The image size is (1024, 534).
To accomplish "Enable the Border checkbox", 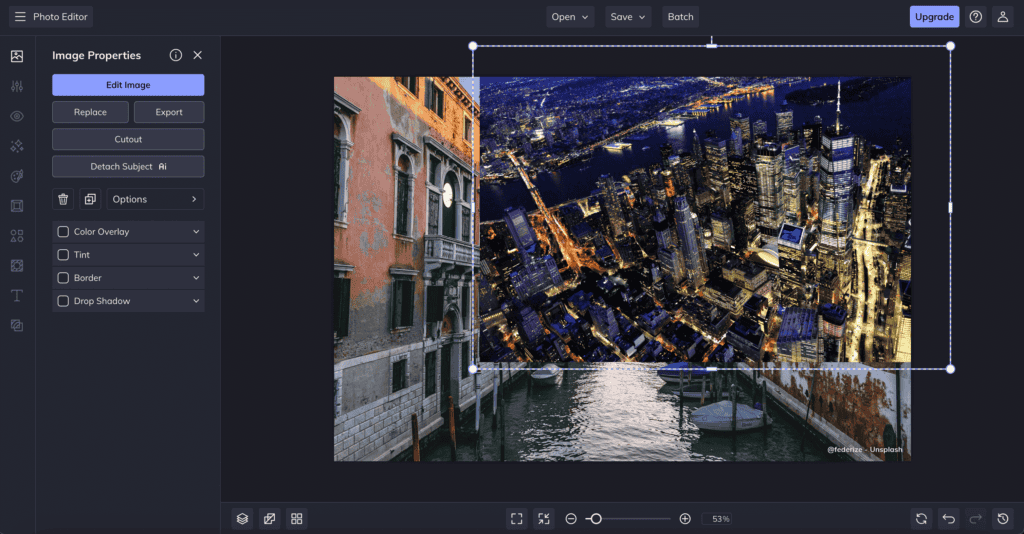I will click(x=63, y=278).
